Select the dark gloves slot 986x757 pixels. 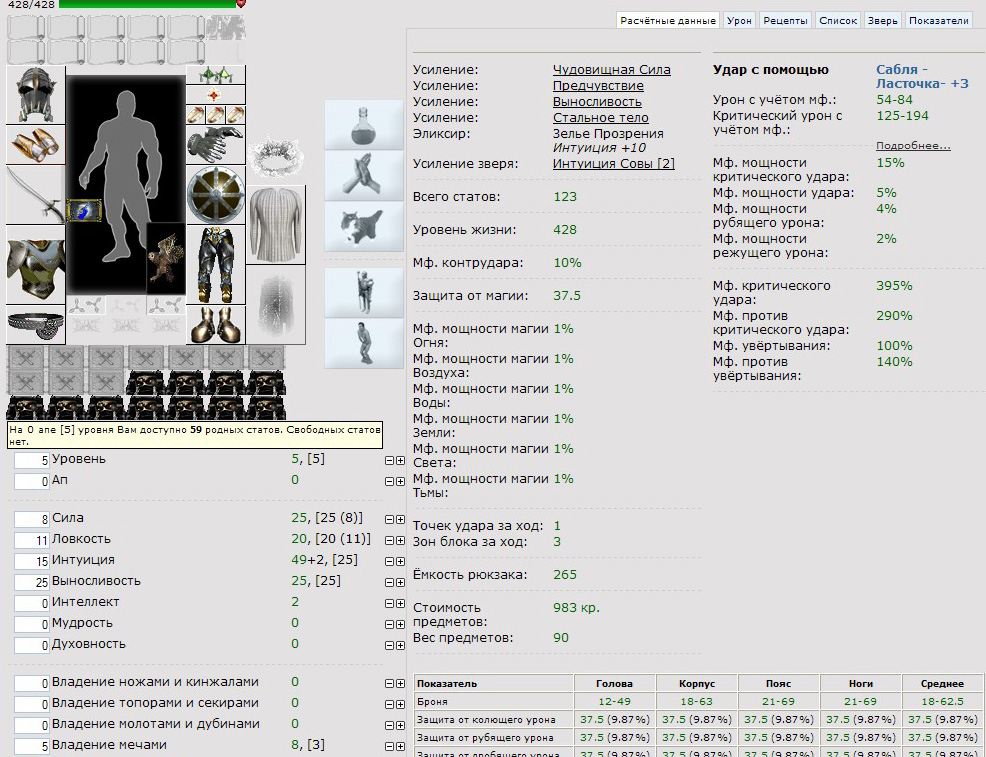(x=216, y=145)
